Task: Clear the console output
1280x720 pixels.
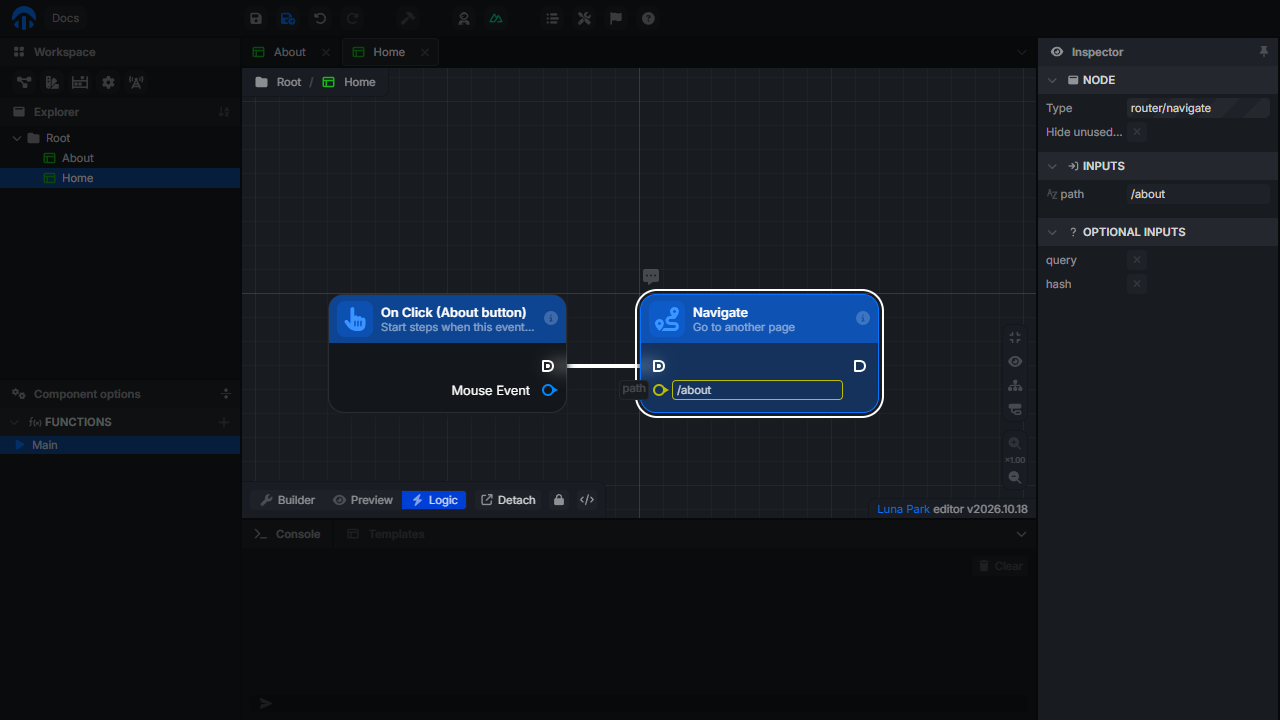Action: [999, 566]
